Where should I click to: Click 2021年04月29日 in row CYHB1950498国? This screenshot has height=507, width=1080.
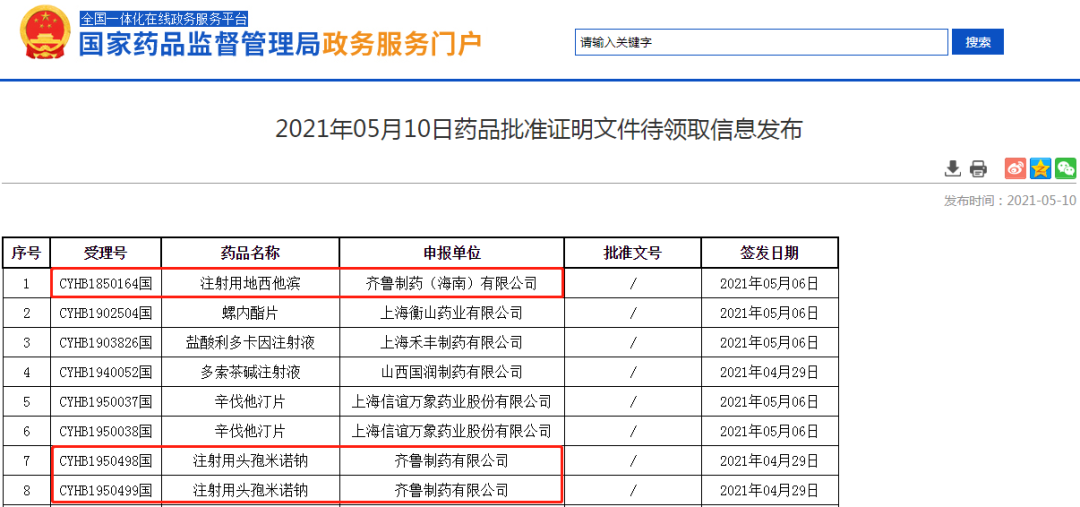click(769, 462)
